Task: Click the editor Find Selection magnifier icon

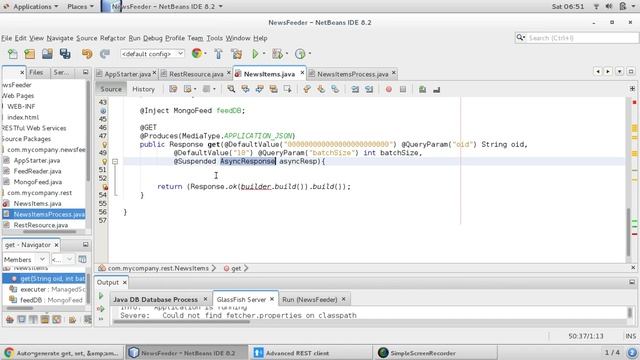Action: point(231,89)
